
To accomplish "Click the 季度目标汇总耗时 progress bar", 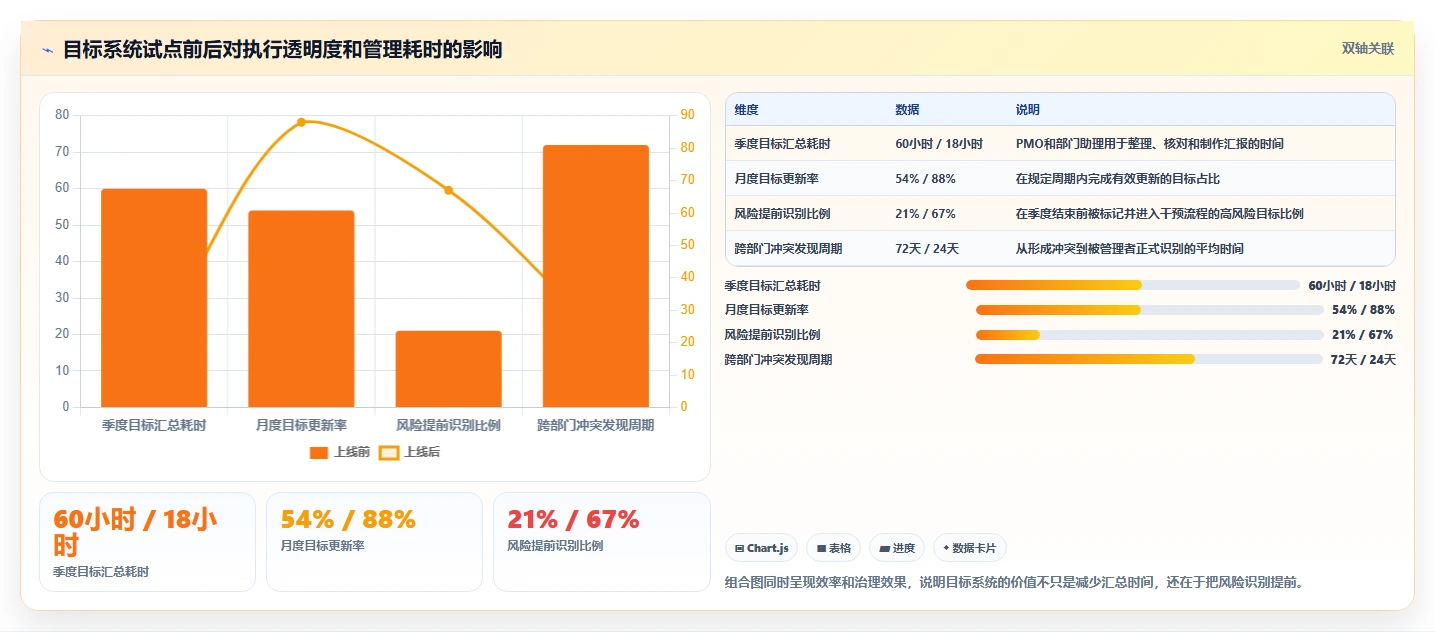I will point(1133,285).
